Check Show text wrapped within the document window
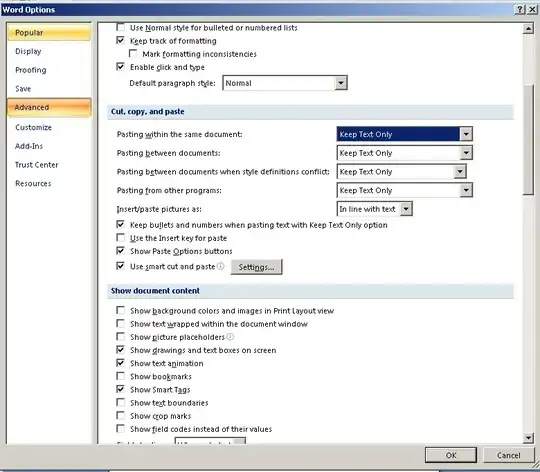Screen dimensions: 540x472 coord(121,323)
